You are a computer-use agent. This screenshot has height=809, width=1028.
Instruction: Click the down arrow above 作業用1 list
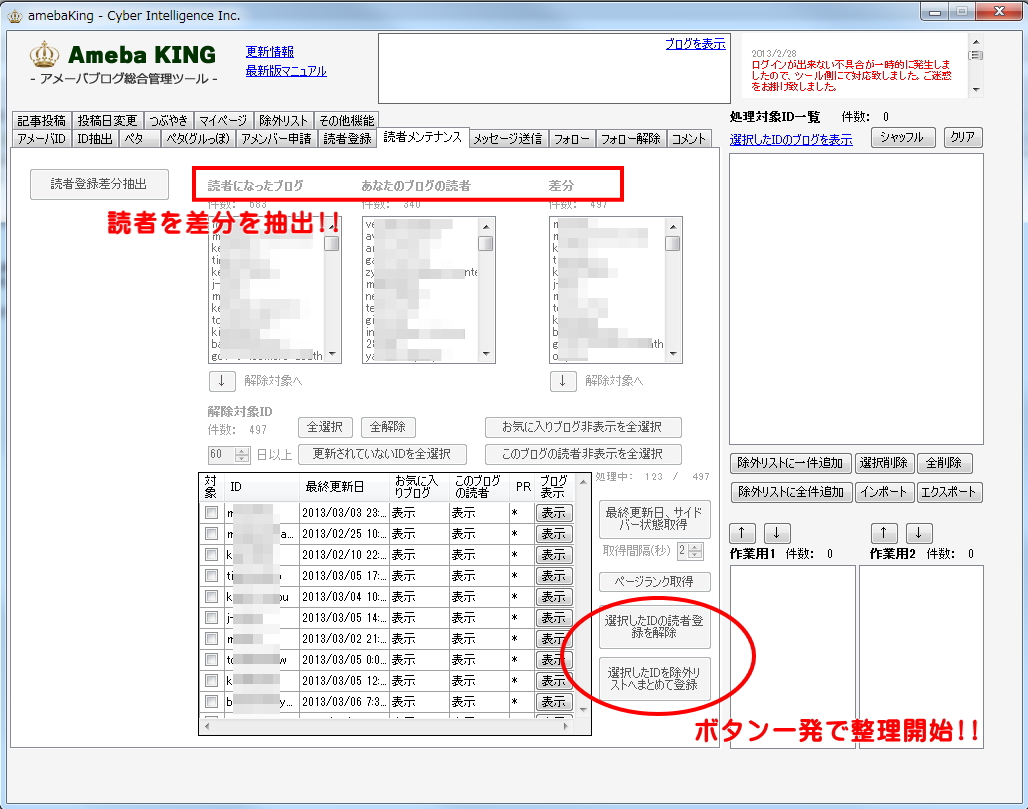point(779,533)
